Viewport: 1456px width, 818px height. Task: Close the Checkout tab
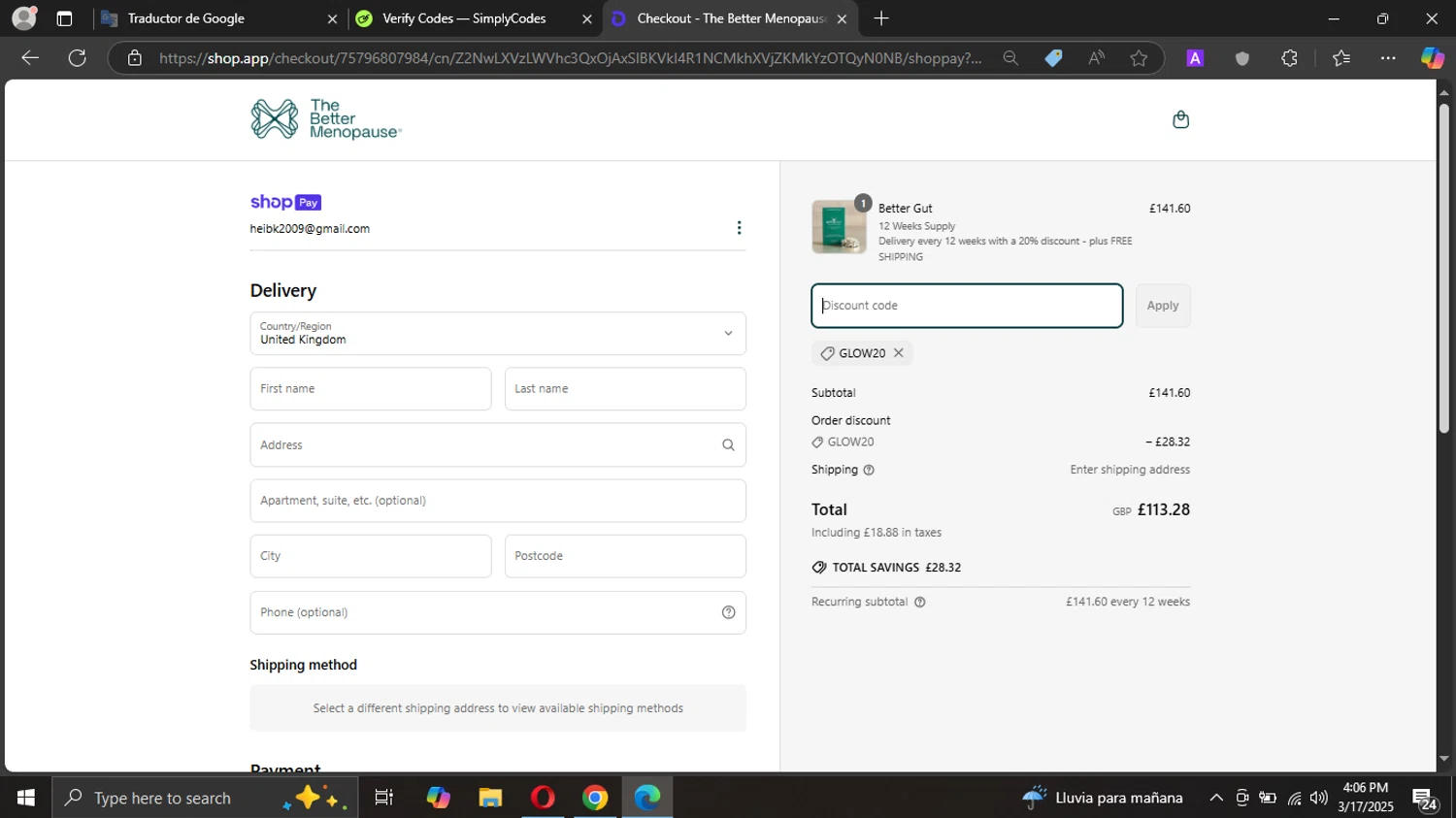[x=842, y=18]
